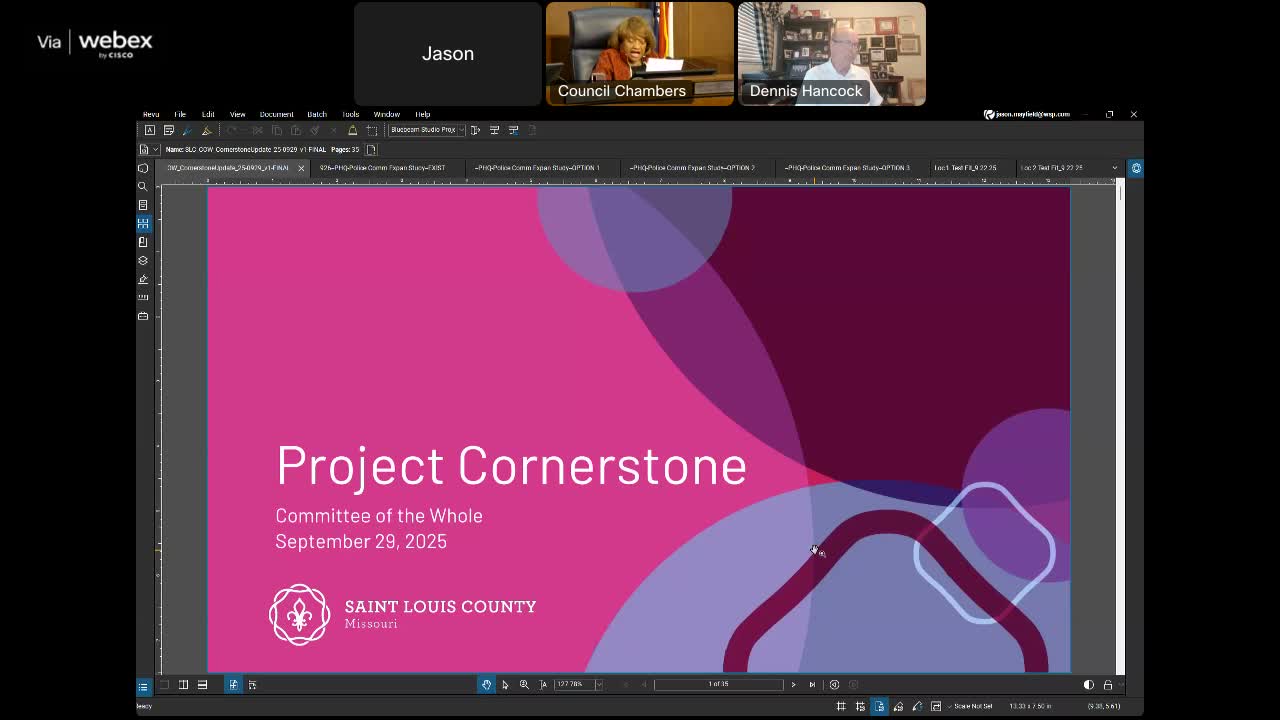Expand the Bluebeam Studio Proj profile dropdown

pyautogui.click(x=461, y=130)
